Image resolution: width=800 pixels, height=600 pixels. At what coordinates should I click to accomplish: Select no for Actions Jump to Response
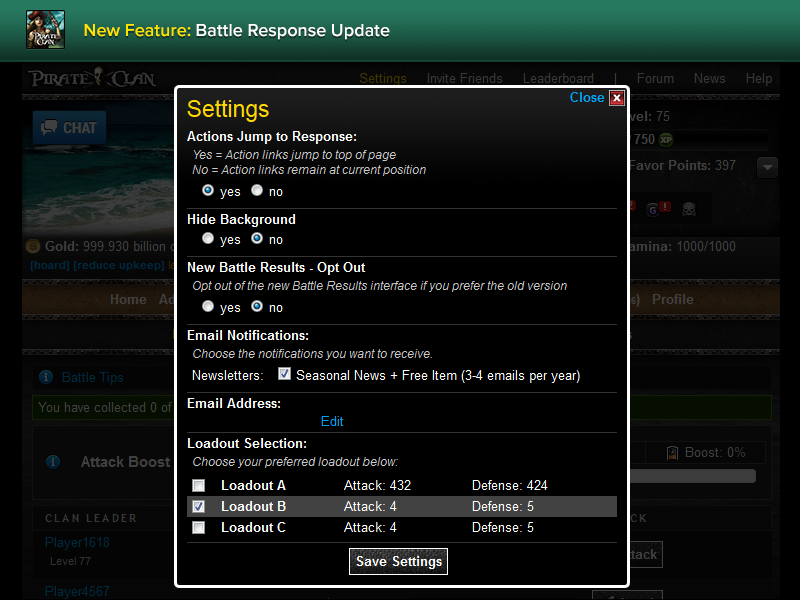click(257, 190)
